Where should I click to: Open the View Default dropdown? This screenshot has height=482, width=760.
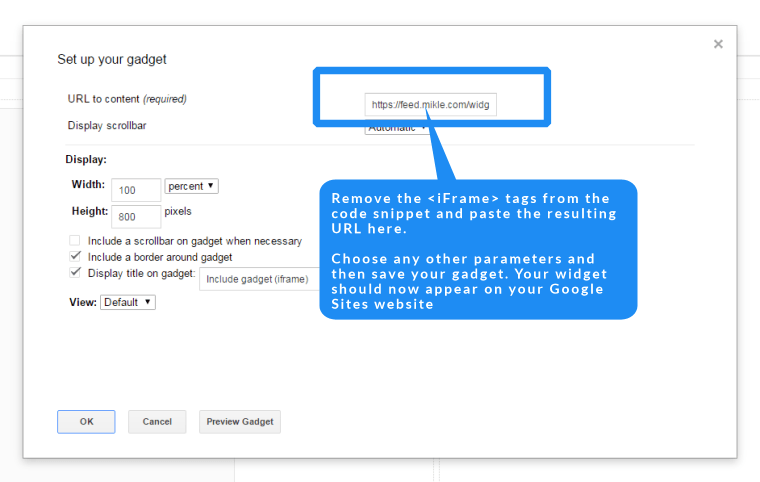click(x=128, y=302)
